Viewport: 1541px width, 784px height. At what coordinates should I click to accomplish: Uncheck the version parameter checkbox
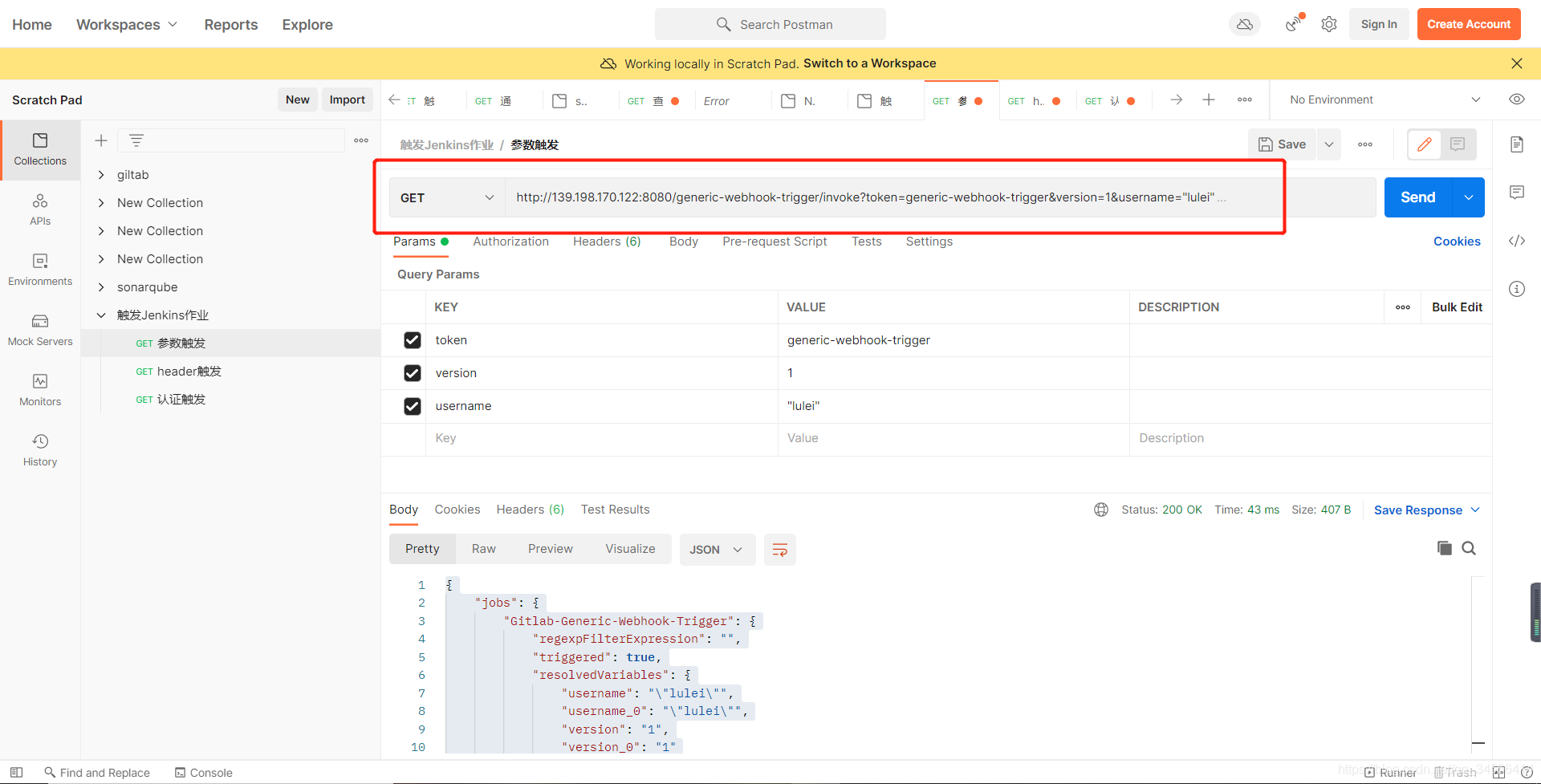tap(413, 373)
